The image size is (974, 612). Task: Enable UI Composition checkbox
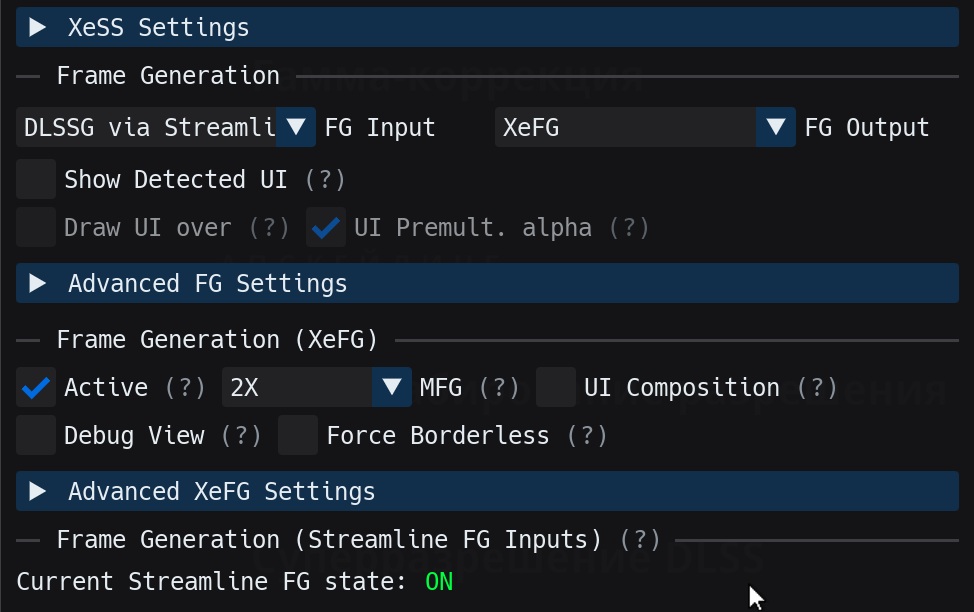555,387
